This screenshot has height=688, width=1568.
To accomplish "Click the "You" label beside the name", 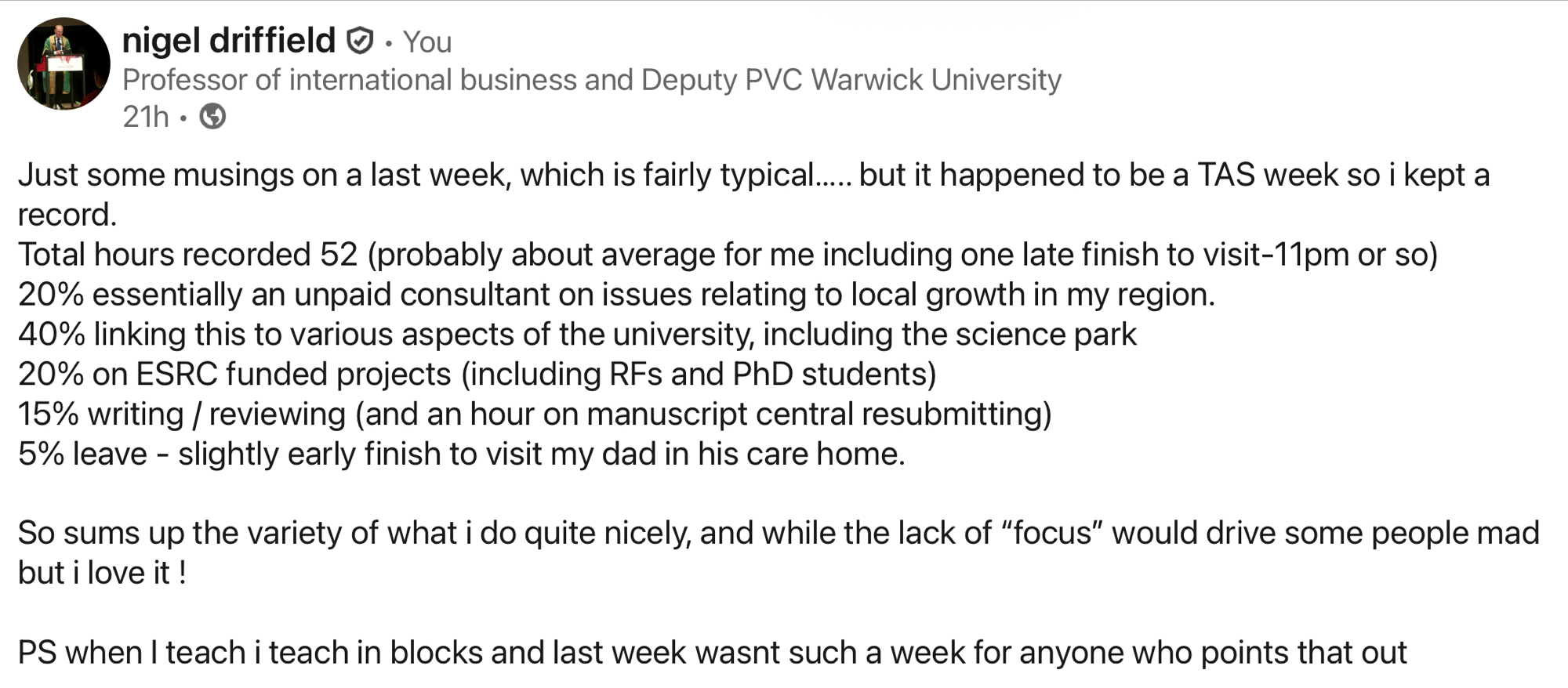I will pyautogui.click(x=427, y=42).
